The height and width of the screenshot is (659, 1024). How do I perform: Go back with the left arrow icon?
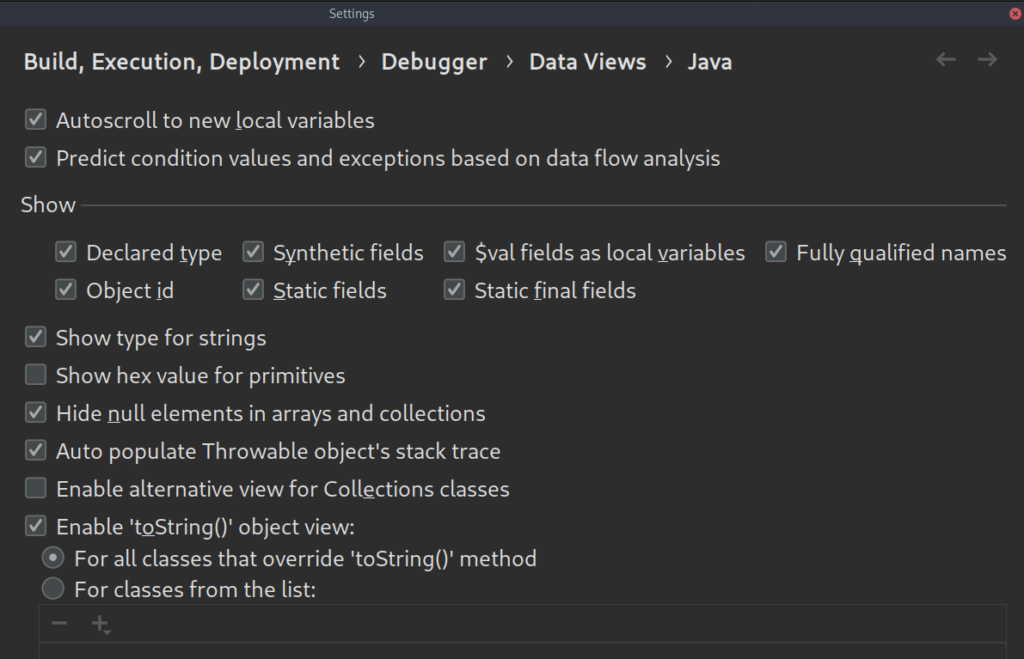946,60
